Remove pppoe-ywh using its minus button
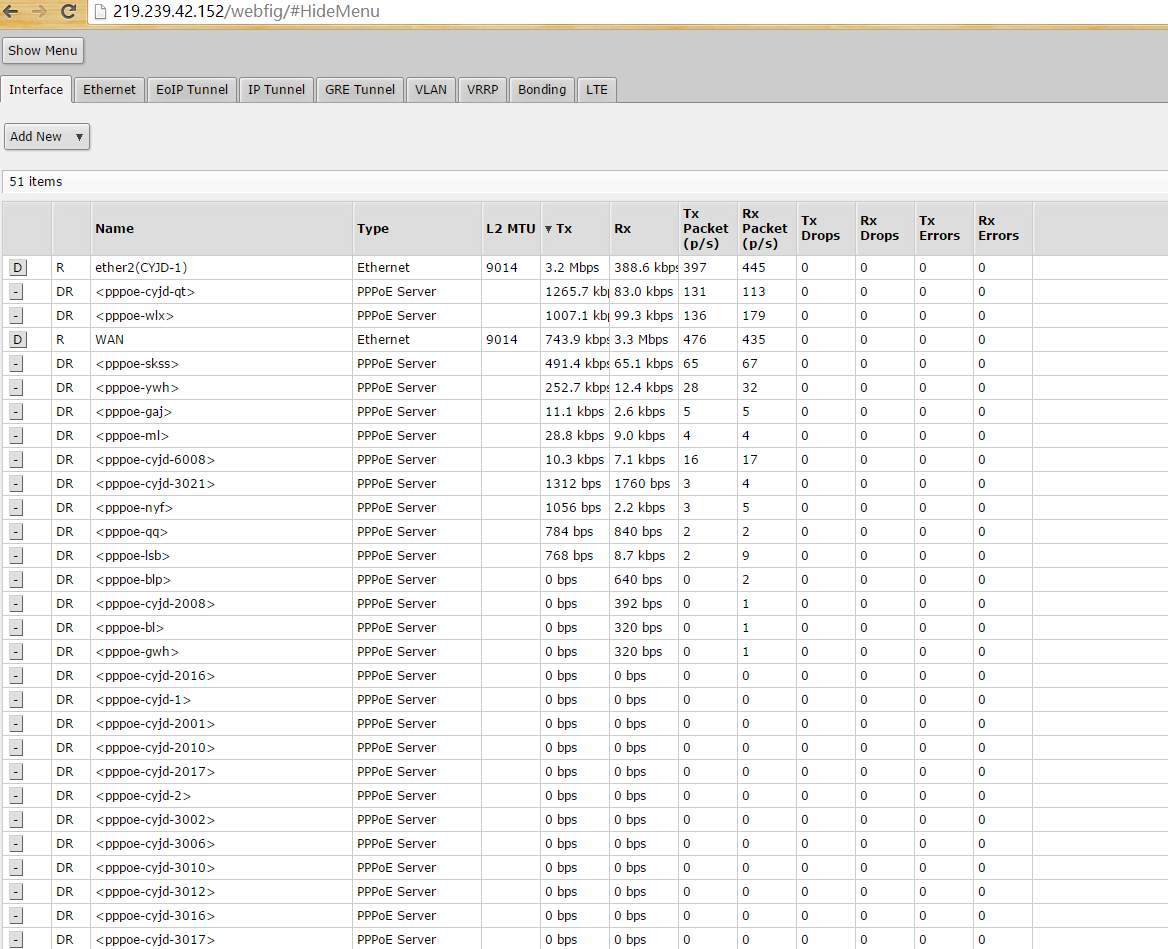Image resolution: width=1168 pixels, height=949 pixels. click(x=16, y=388)
